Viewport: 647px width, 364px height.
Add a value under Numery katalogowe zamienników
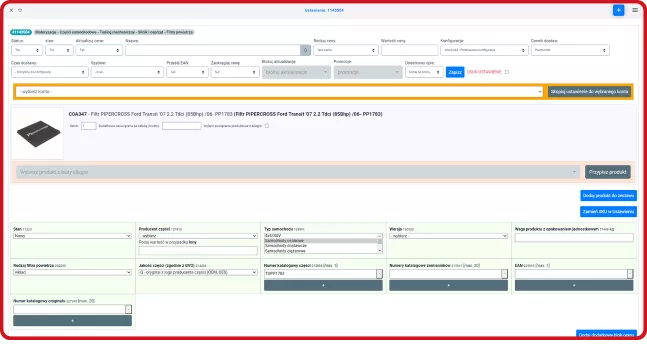tap(448, 285)
